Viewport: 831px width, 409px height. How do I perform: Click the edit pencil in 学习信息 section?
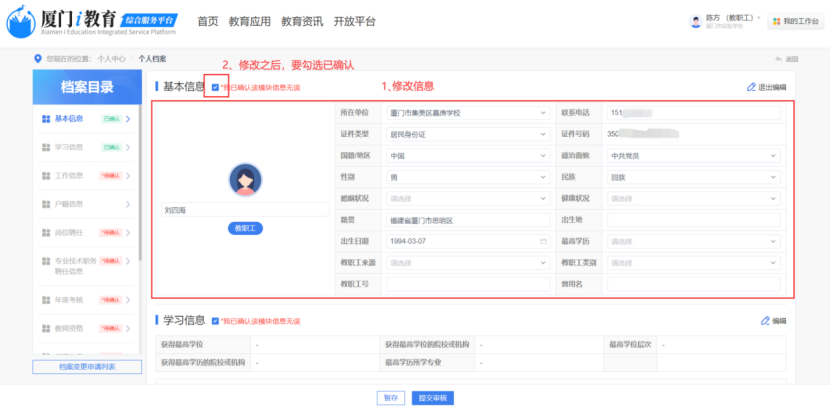point(765,321)
